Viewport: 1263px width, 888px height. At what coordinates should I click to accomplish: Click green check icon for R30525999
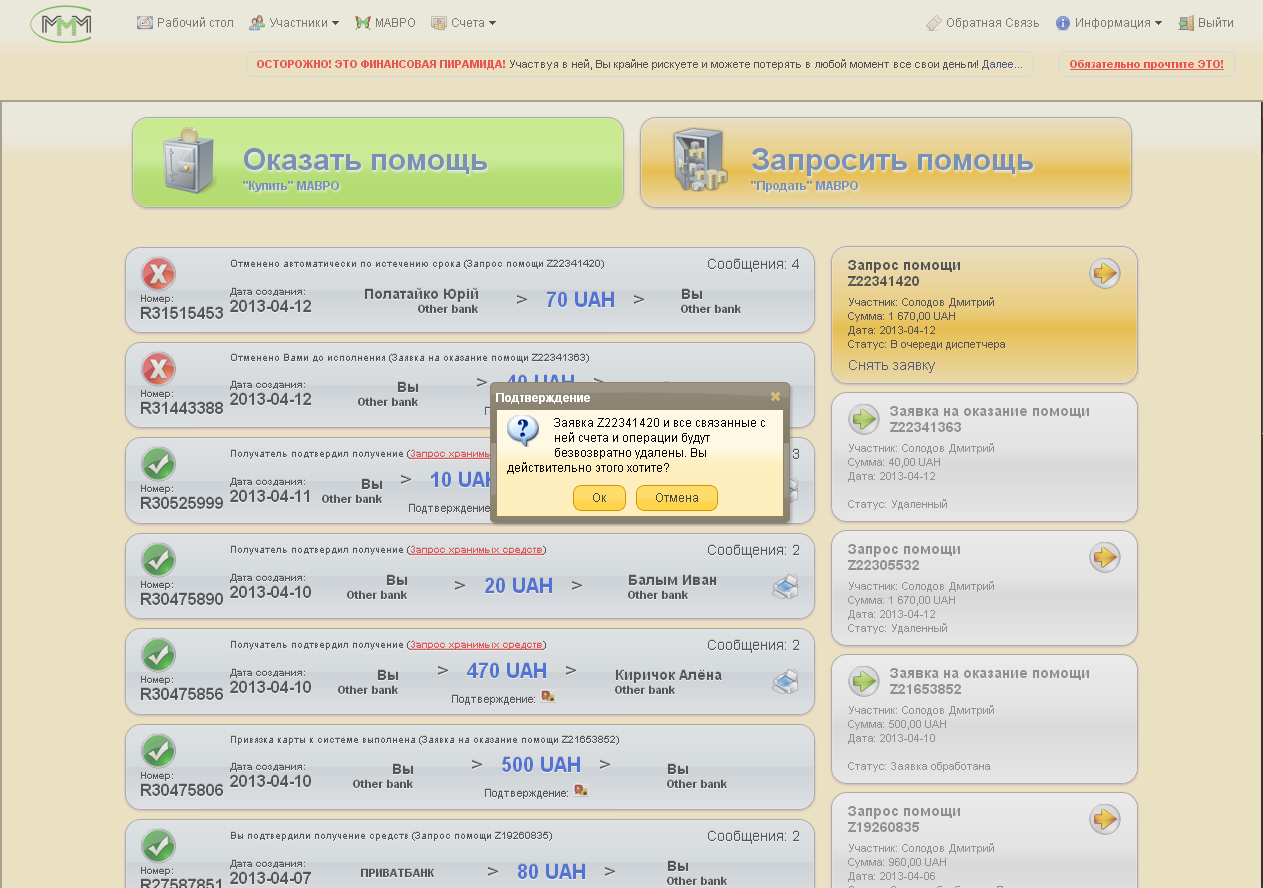(x=158, y=463)
